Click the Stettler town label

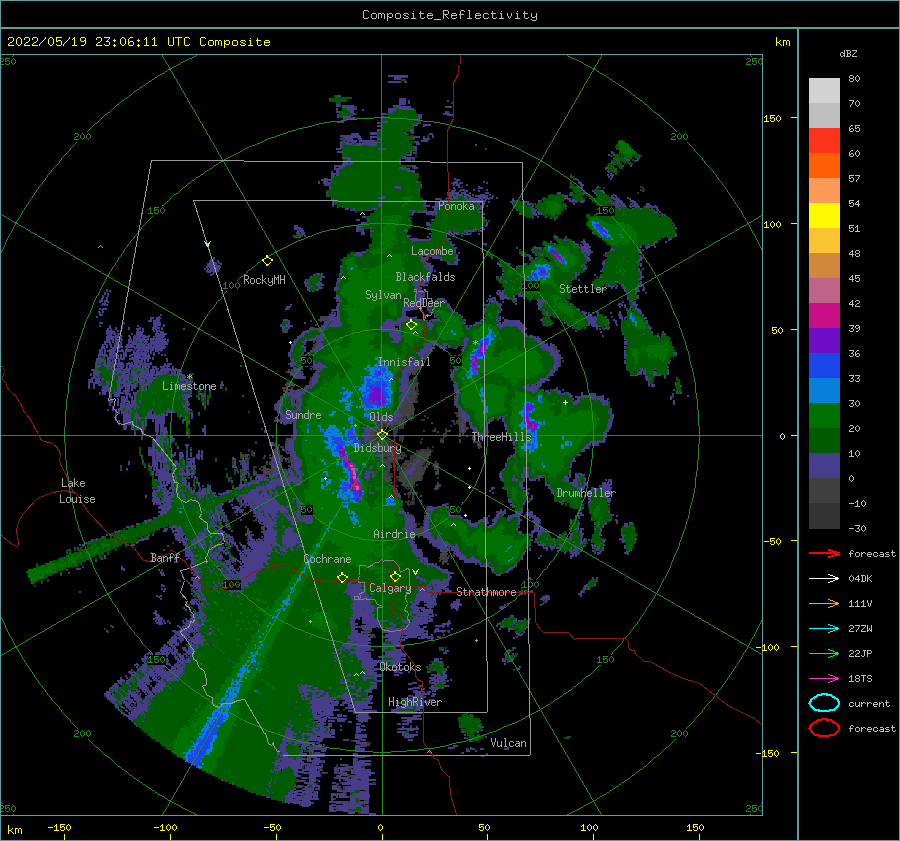(583, 289)
